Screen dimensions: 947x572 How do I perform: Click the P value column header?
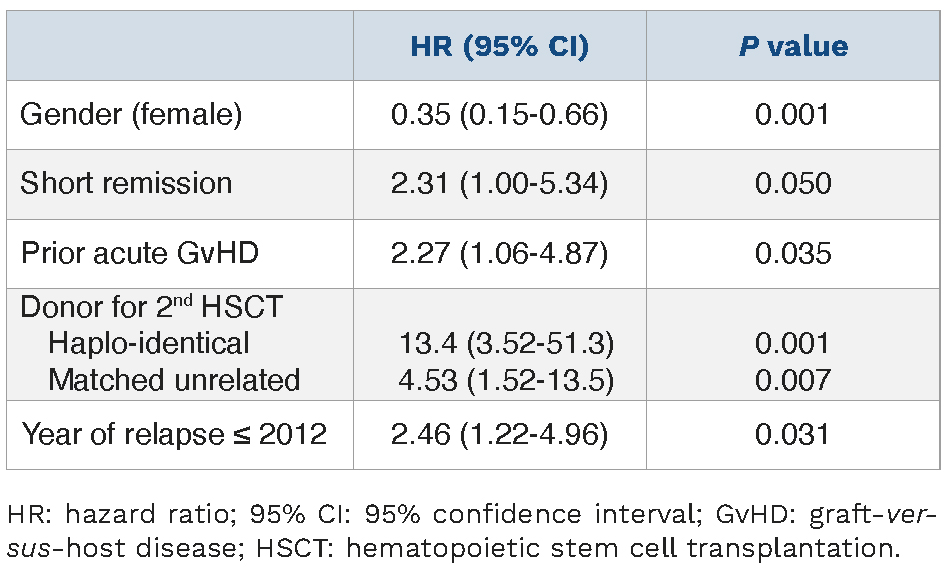pos(793,46)
